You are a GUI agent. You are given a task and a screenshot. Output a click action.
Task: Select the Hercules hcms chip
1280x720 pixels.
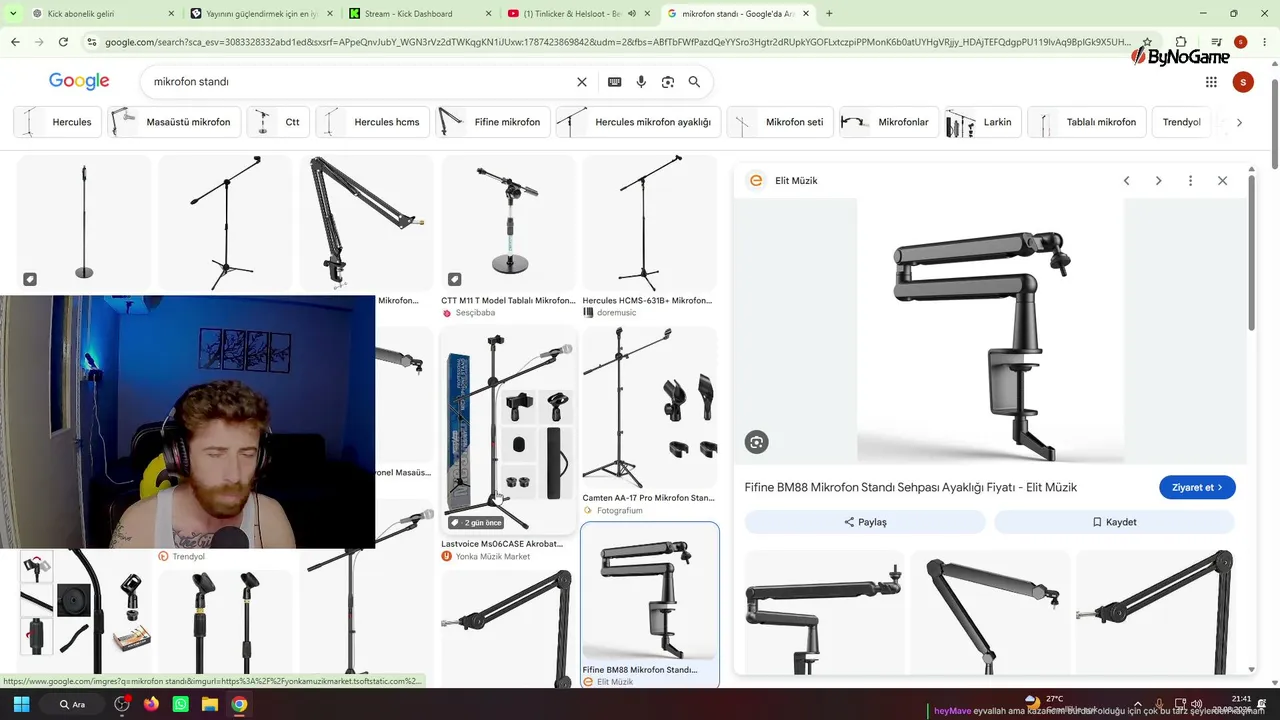click(372, 122)
